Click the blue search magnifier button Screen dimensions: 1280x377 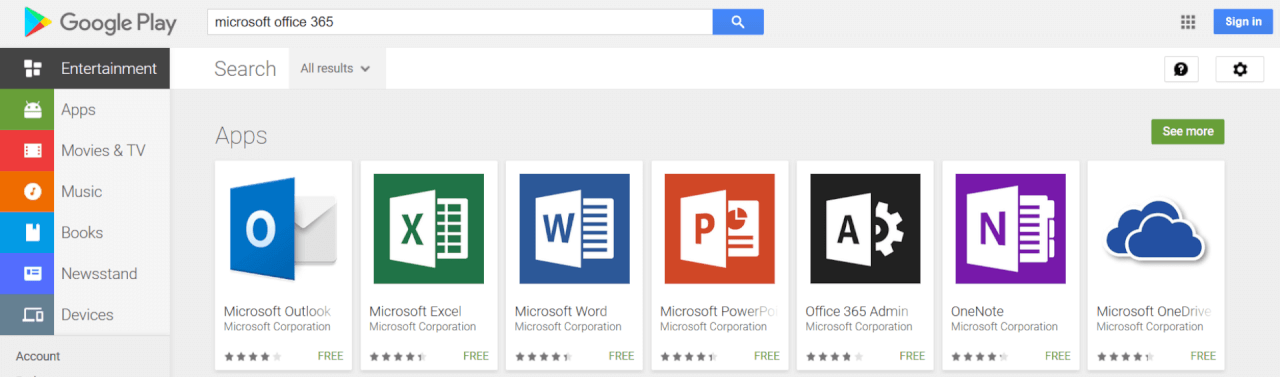pyautogui.click(x=738, y=21)
